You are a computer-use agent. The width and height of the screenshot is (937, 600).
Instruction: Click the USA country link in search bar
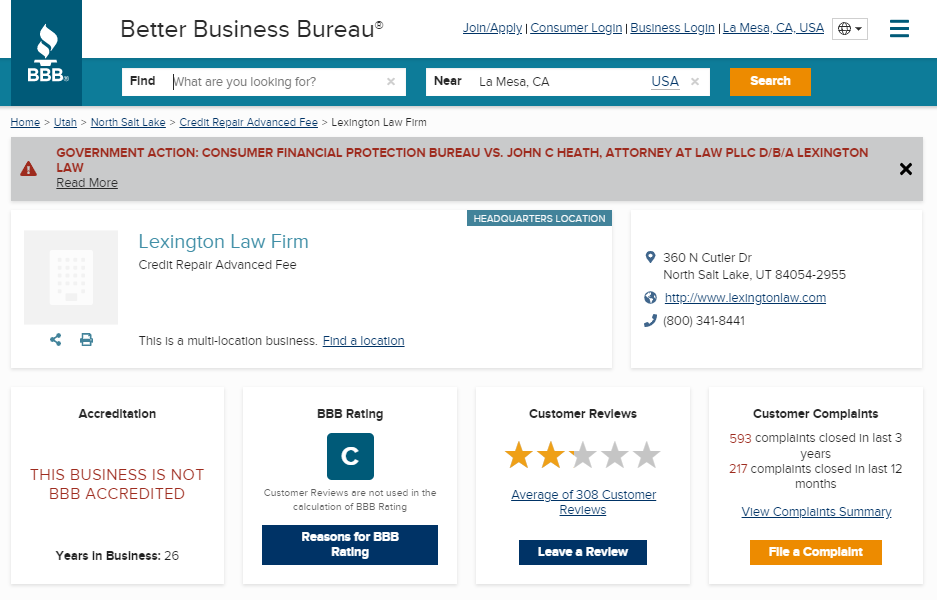665,82
